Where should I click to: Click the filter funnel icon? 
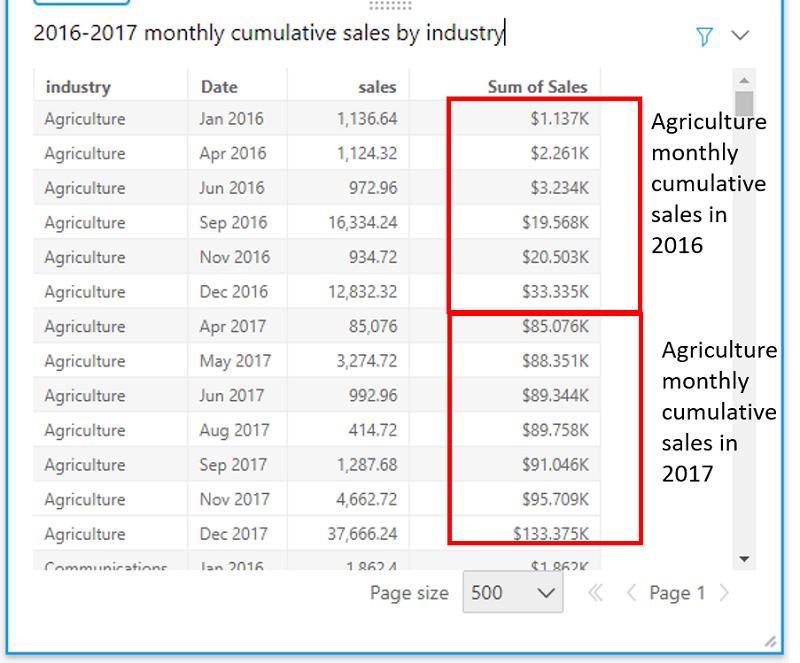click(704, 36)
